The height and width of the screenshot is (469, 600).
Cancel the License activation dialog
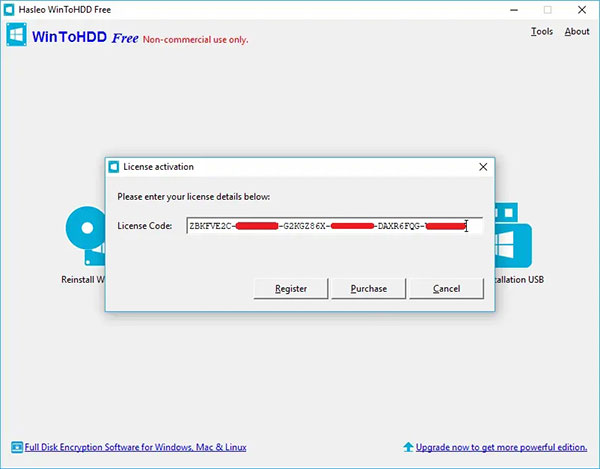coord(447,289)
